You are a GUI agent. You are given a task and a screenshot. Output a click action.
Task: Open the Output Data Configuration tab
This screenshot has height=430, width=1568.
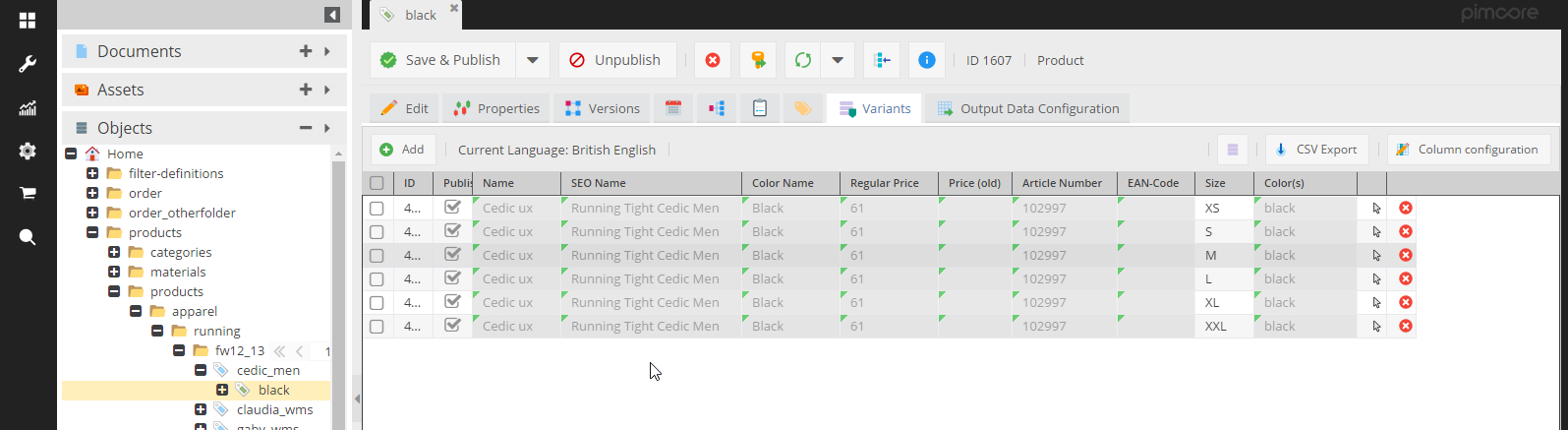(1028, 108)
